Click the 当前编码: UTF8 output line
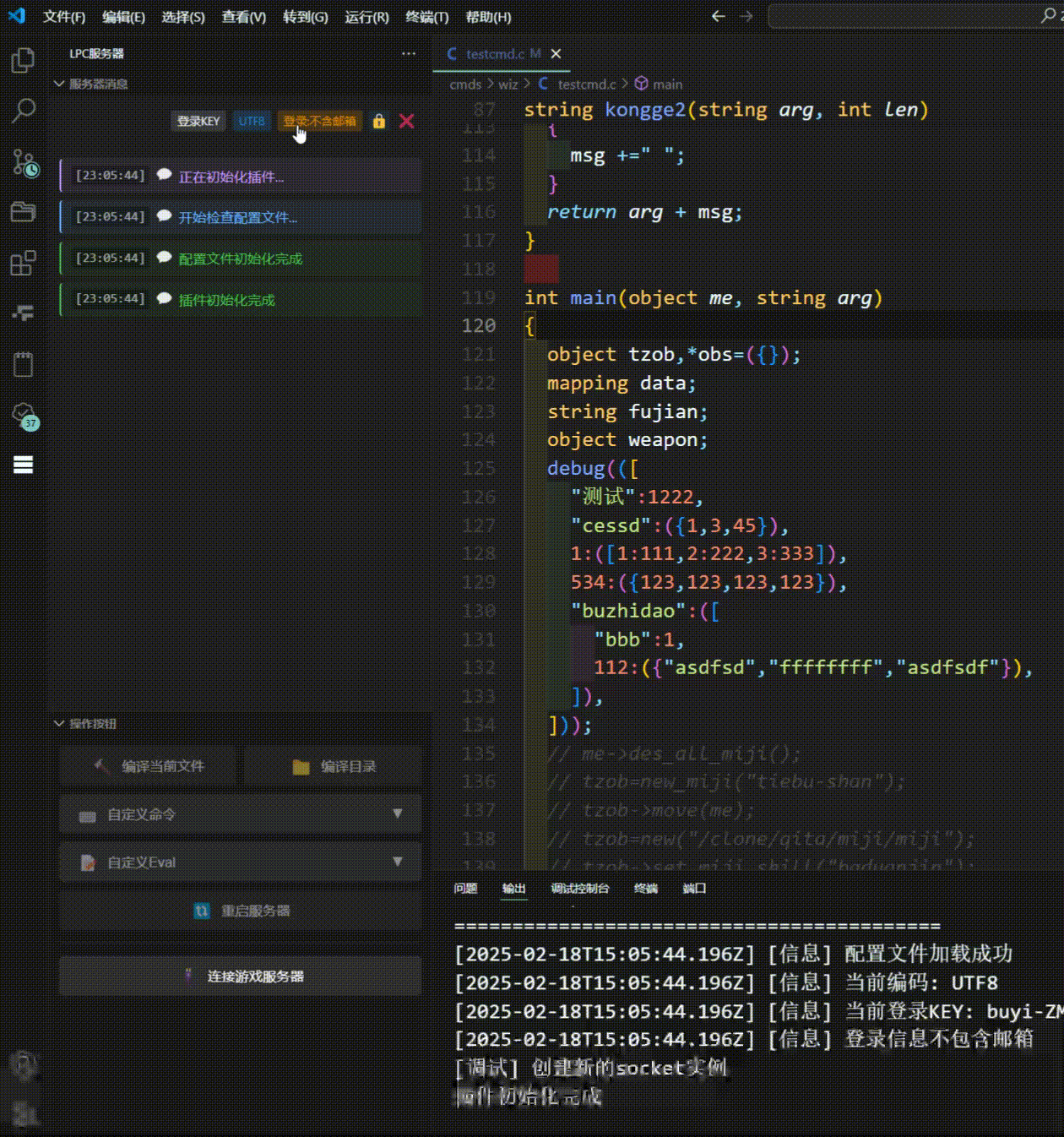Screen dimensions: 1064x1137 (726, 982)
